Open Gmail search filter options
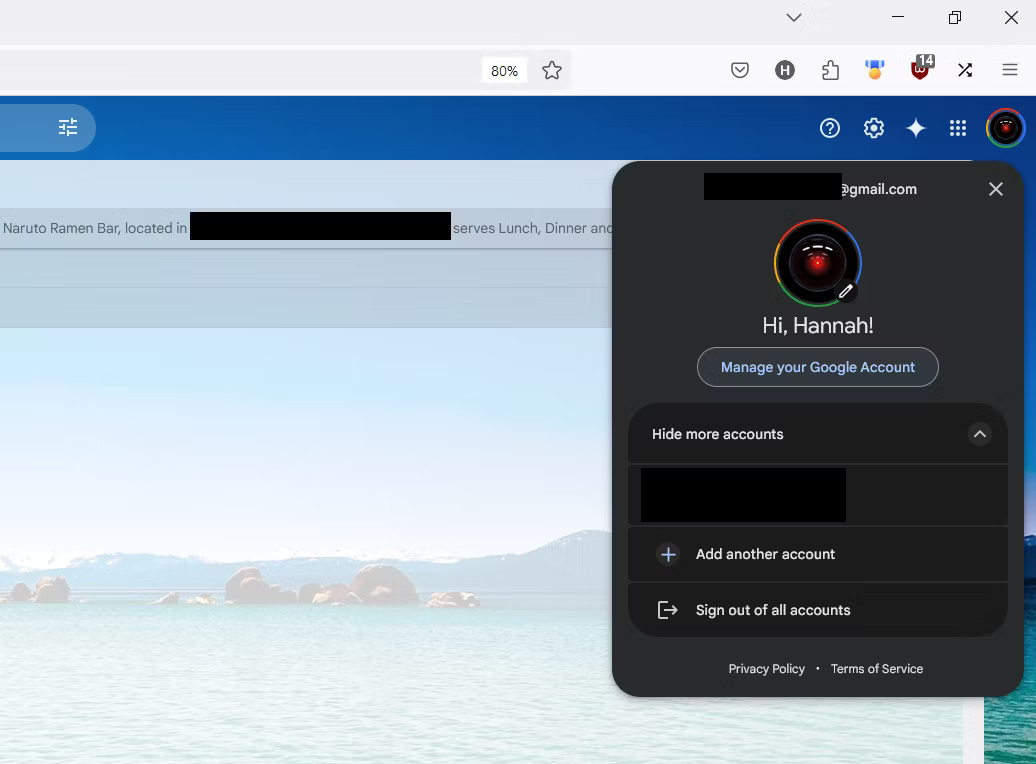 point(68,127)
